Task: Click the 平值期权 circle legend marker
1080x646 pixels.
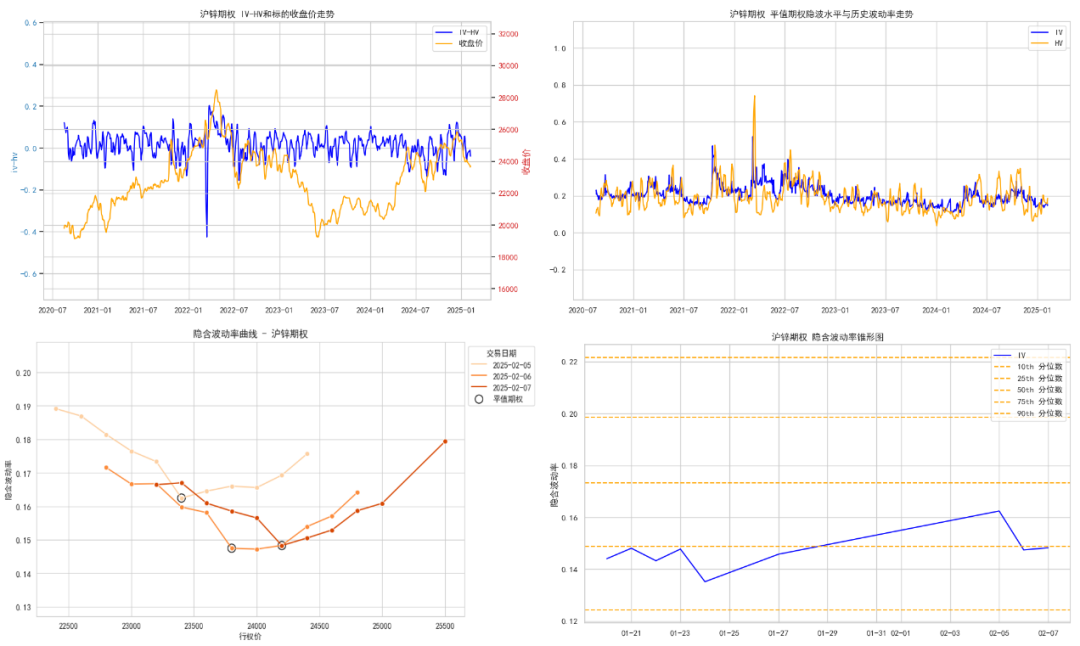Action: pyautogui.click(x=479, y=399)
